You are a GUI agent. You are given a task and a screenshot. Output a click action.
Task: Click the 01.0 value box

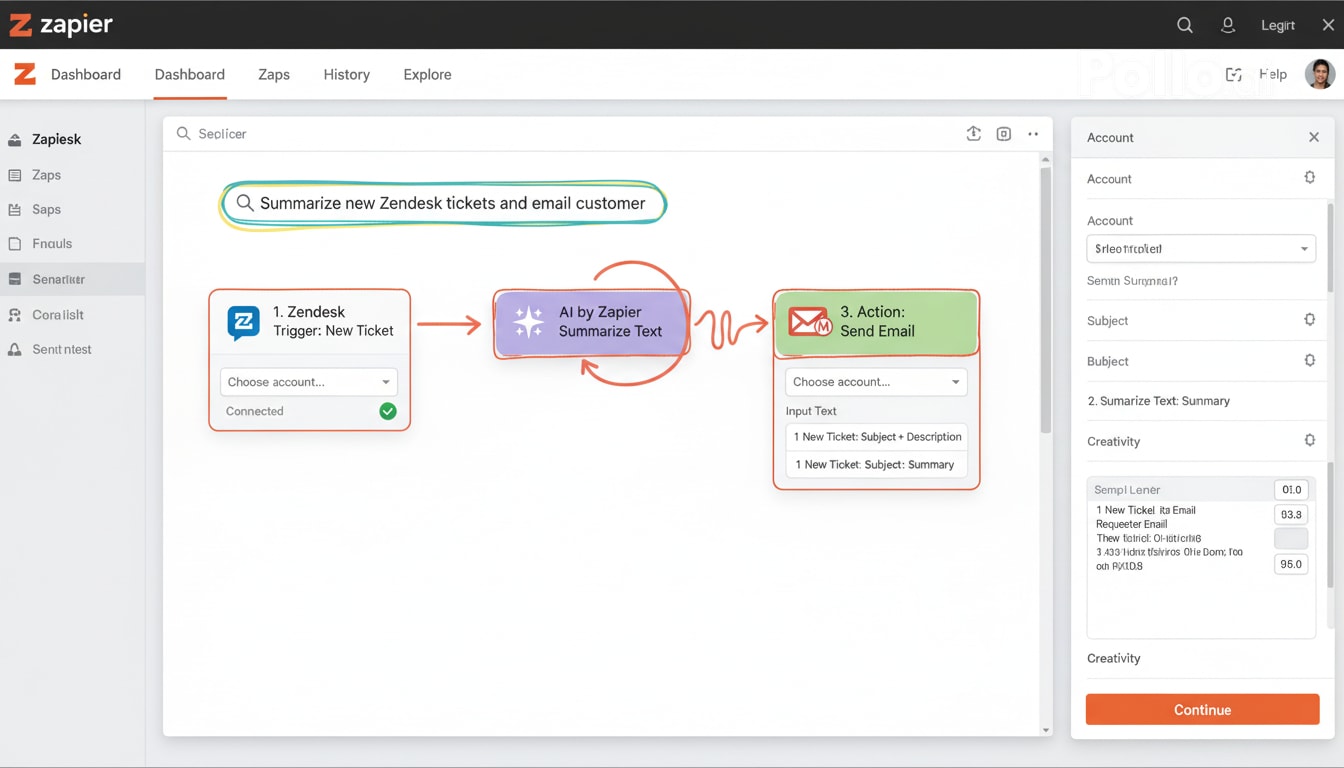tap(1291, 490)
